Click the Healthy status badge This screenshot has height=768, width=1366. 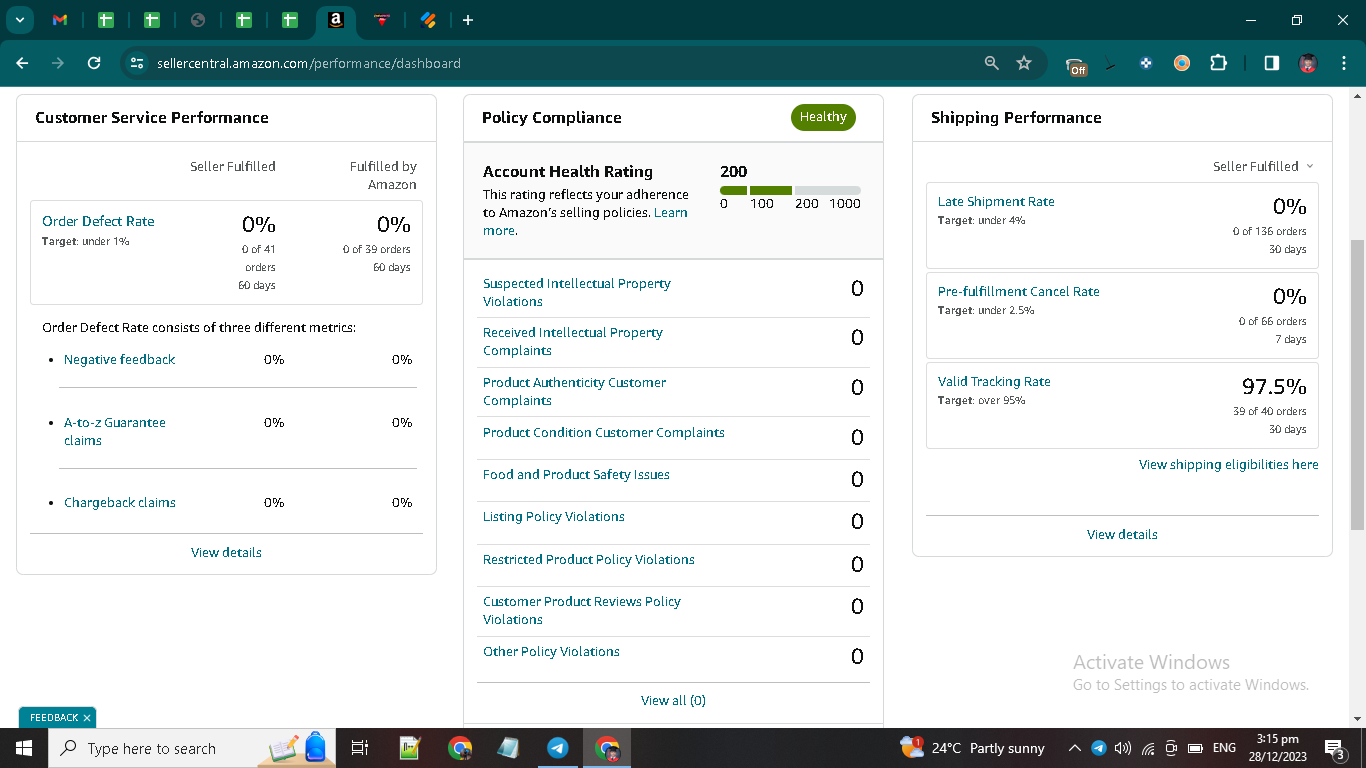coord(823,117)
